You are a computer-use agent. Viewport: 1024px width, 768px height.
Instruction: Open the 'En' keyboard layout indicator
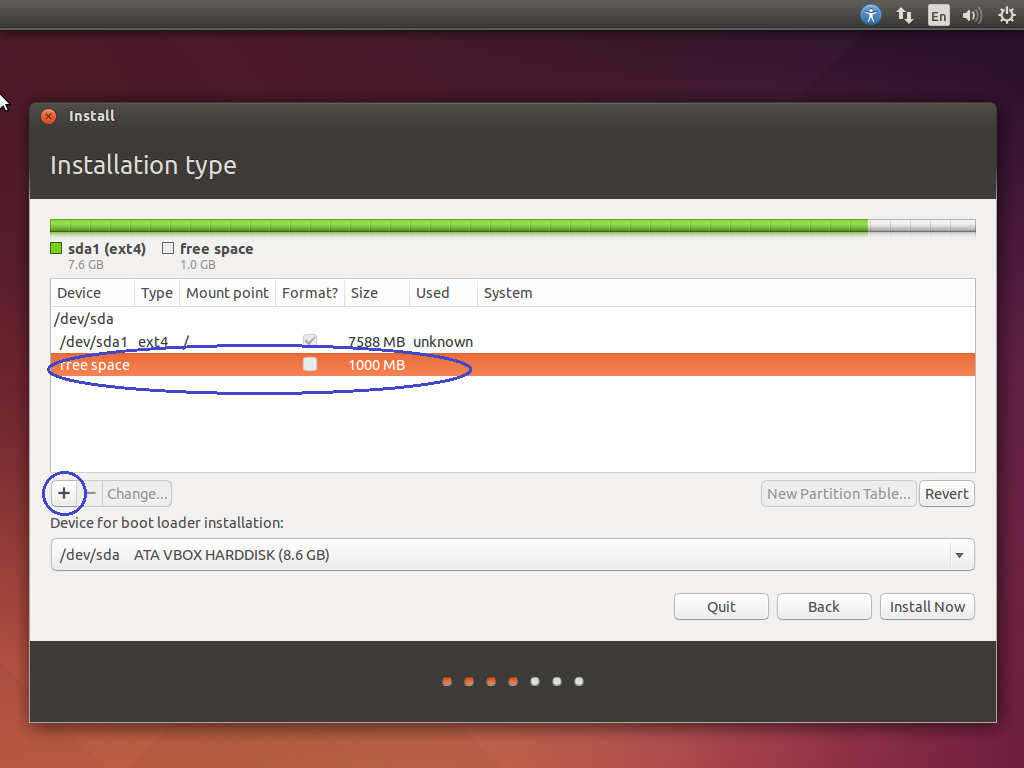point(938,15)
